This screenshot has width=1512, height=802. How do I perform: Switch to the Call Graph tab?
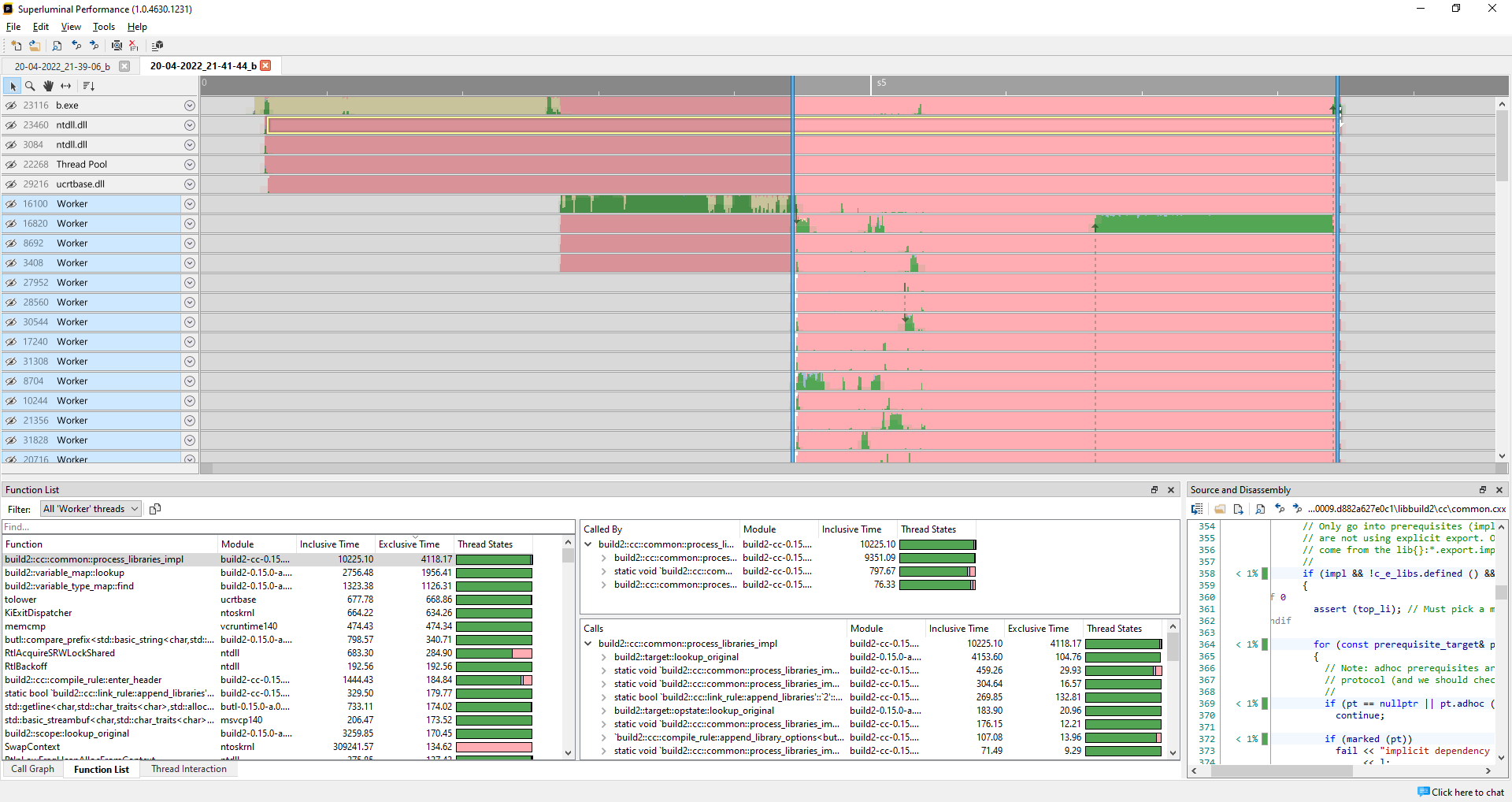32,769
